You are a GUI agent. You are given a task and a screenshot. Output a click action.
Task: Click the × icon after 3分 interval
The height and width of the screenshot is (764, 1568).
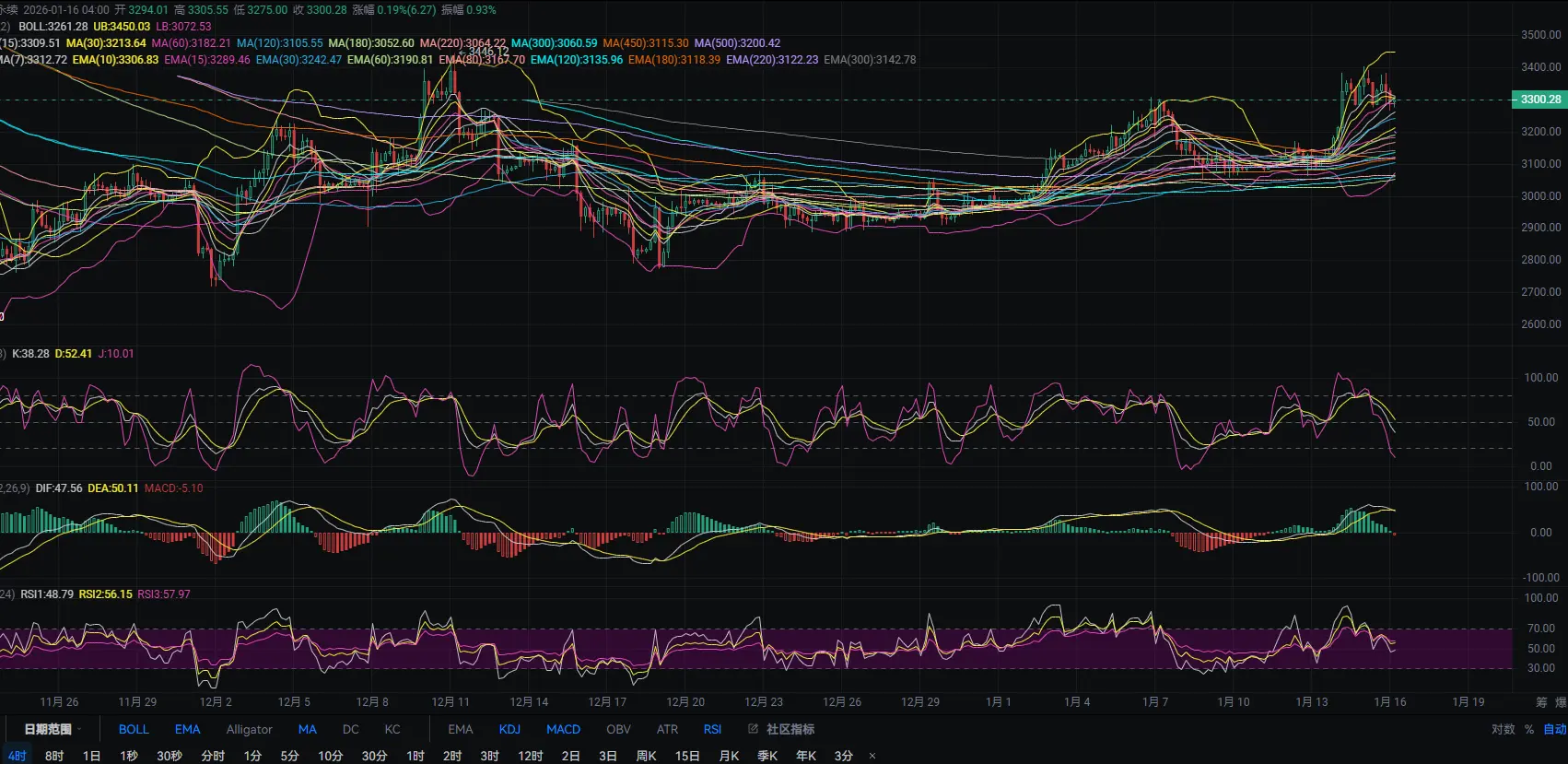pyautogui.click(x=872, y=756)
